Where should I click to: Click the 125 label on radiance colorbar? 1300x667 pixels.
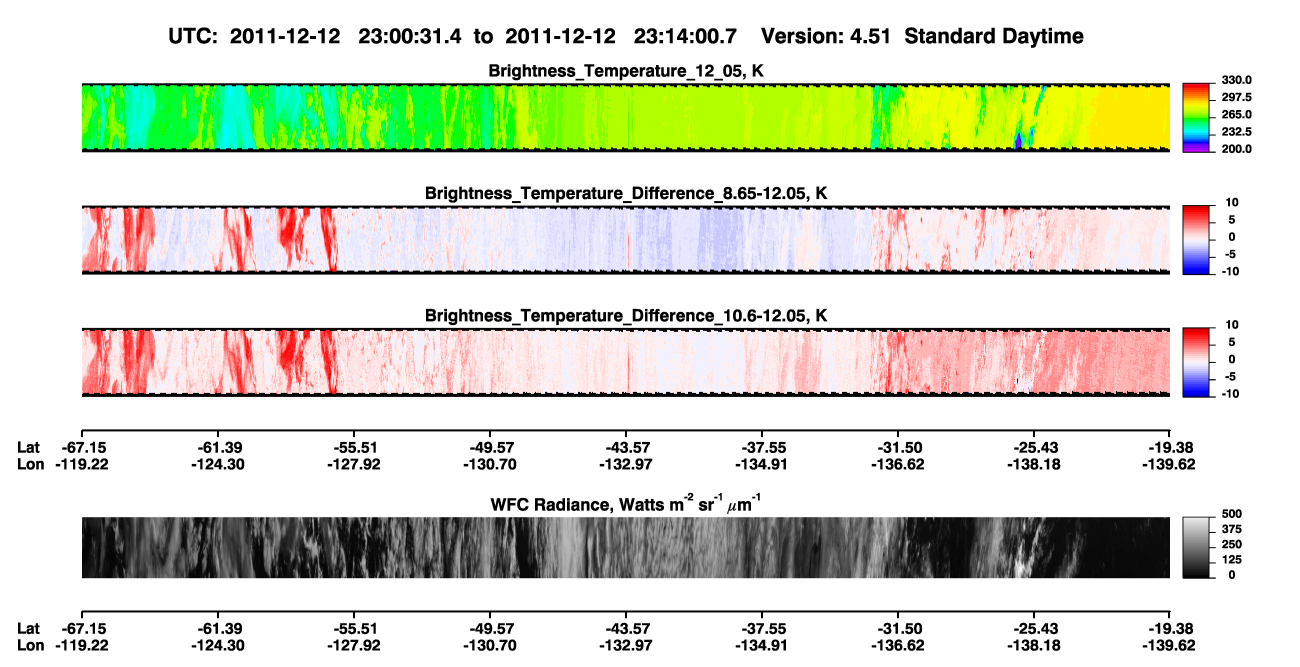(1231, 559)
